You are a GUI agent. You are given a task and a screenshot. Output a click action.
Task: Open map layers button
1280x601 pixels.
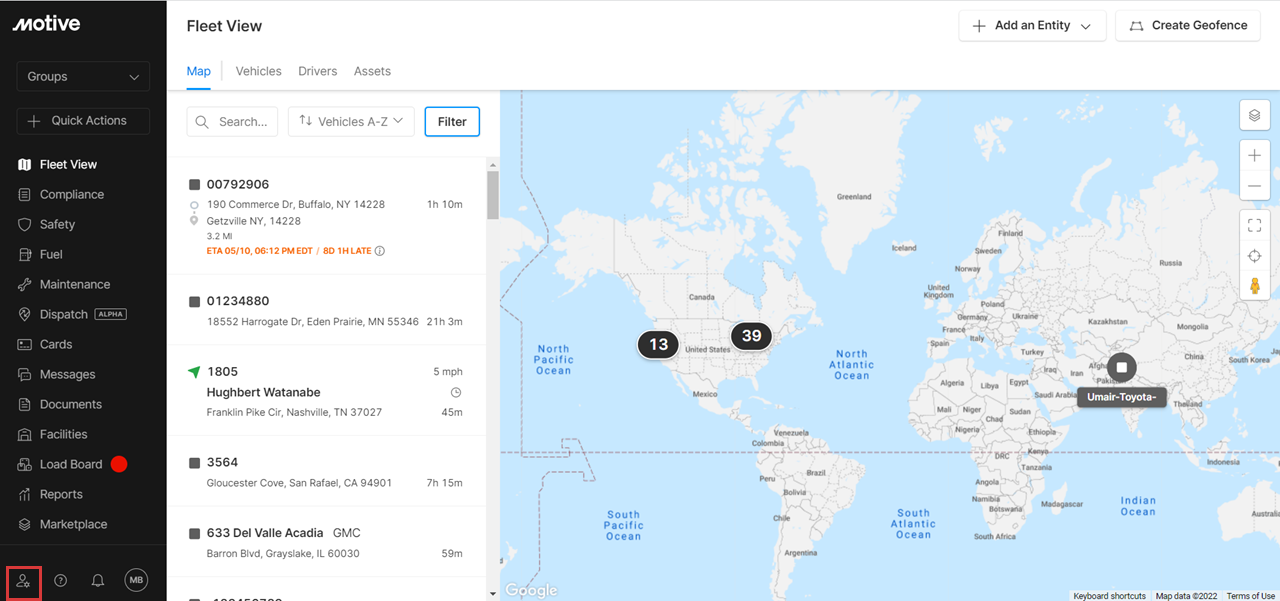pos(1255,116)
